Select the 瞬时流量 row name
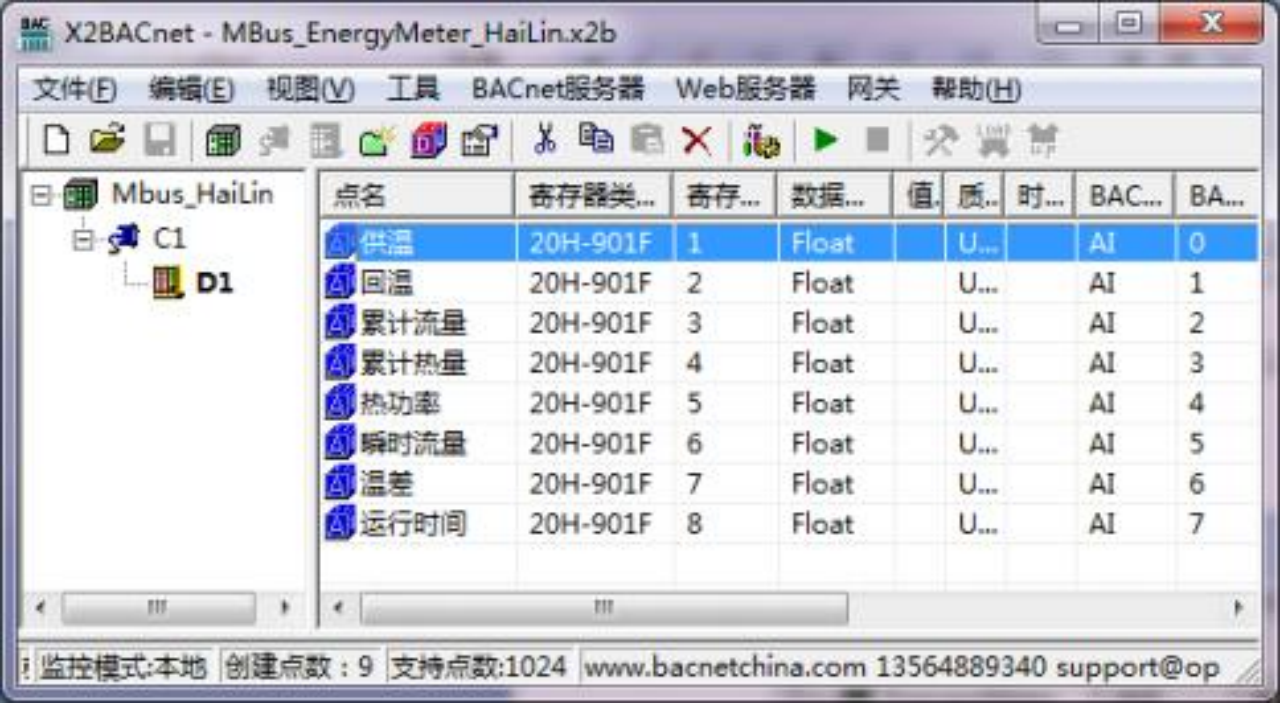This screenshot has height=703, width=1280. [413, 443]
